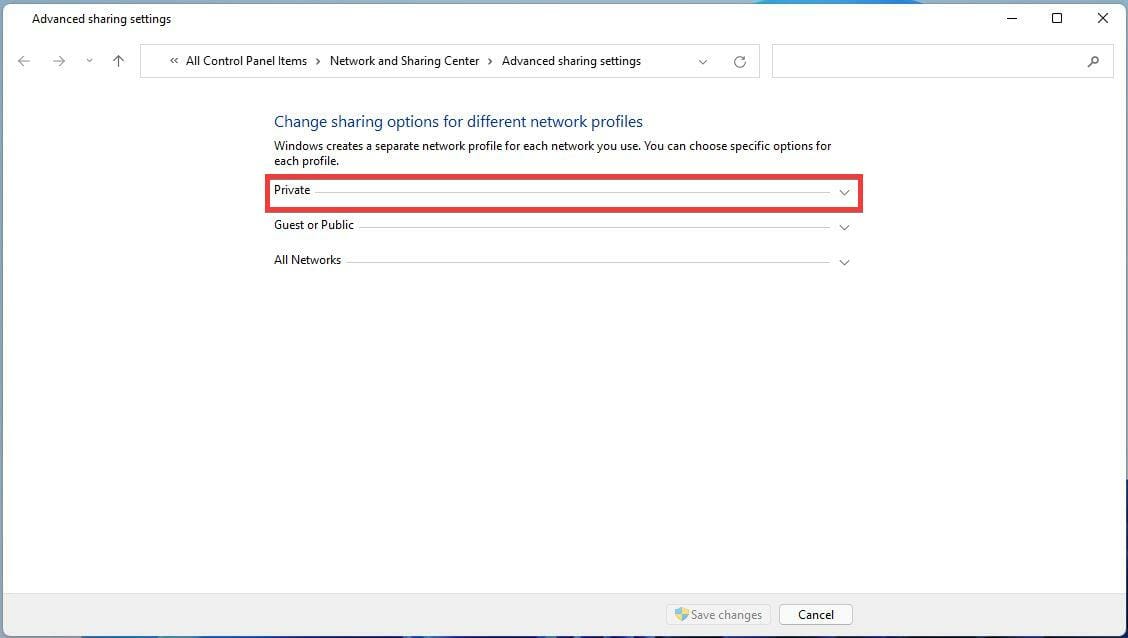Viewport: 1128px width, 638px height.
Task: Click the breadcrumb overflow double-chevron
Action: tap(172, 61)
